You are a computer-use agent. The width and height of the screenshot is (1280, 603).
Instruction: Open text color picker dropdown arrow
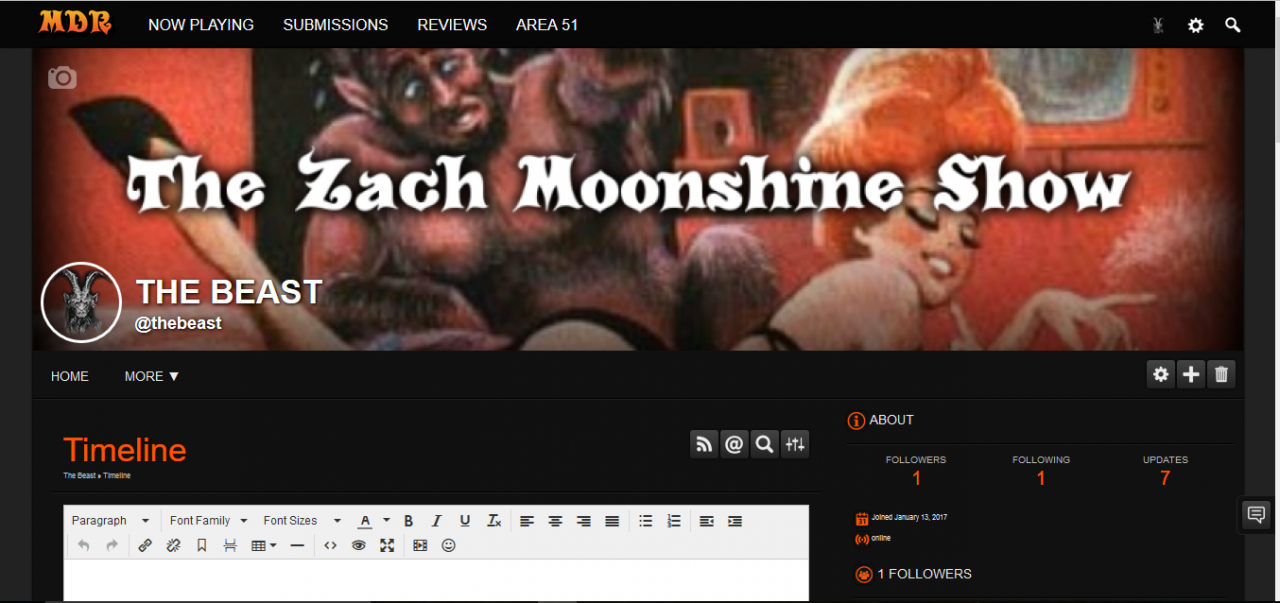pyautogui.click(x=386, y=521)
